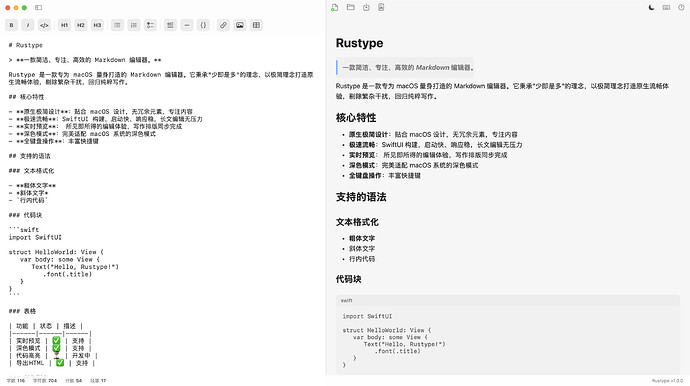Click the '代码块' heading in preview
This screenshot has width=690, height=386.
pos(348,279)
